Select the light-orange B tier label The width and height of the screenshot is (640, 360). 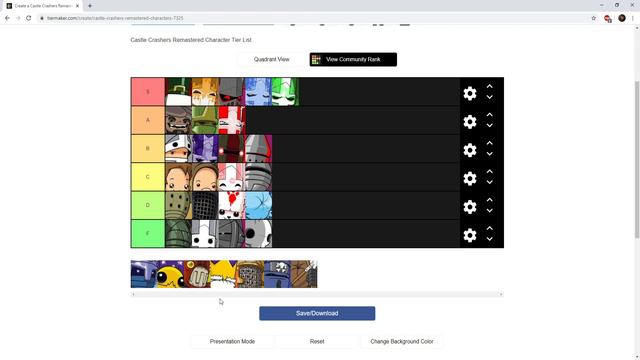click(148, 149)
